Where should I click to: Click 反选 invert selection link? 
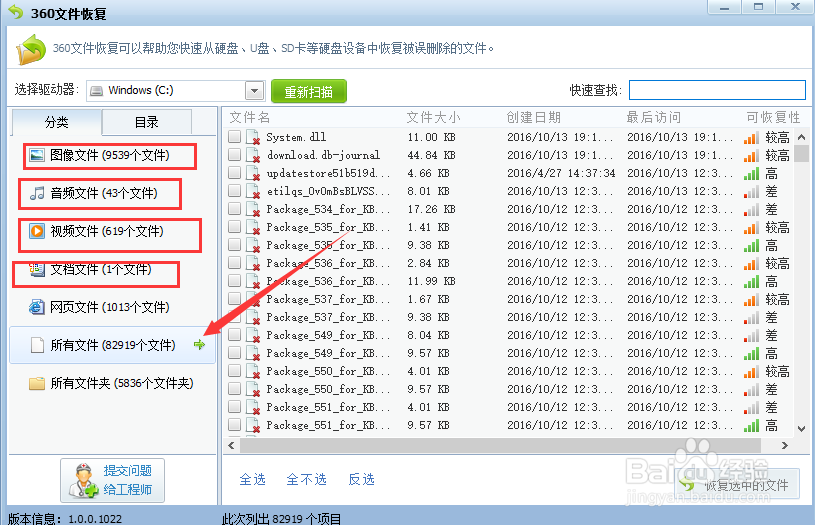coord(361,479)
